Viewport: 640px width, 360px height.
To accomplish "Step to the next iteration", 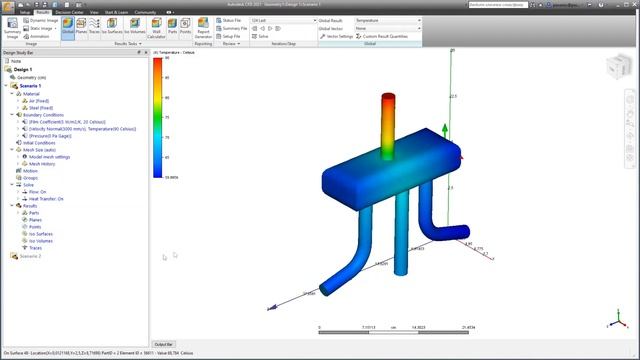I will point(270,29).
